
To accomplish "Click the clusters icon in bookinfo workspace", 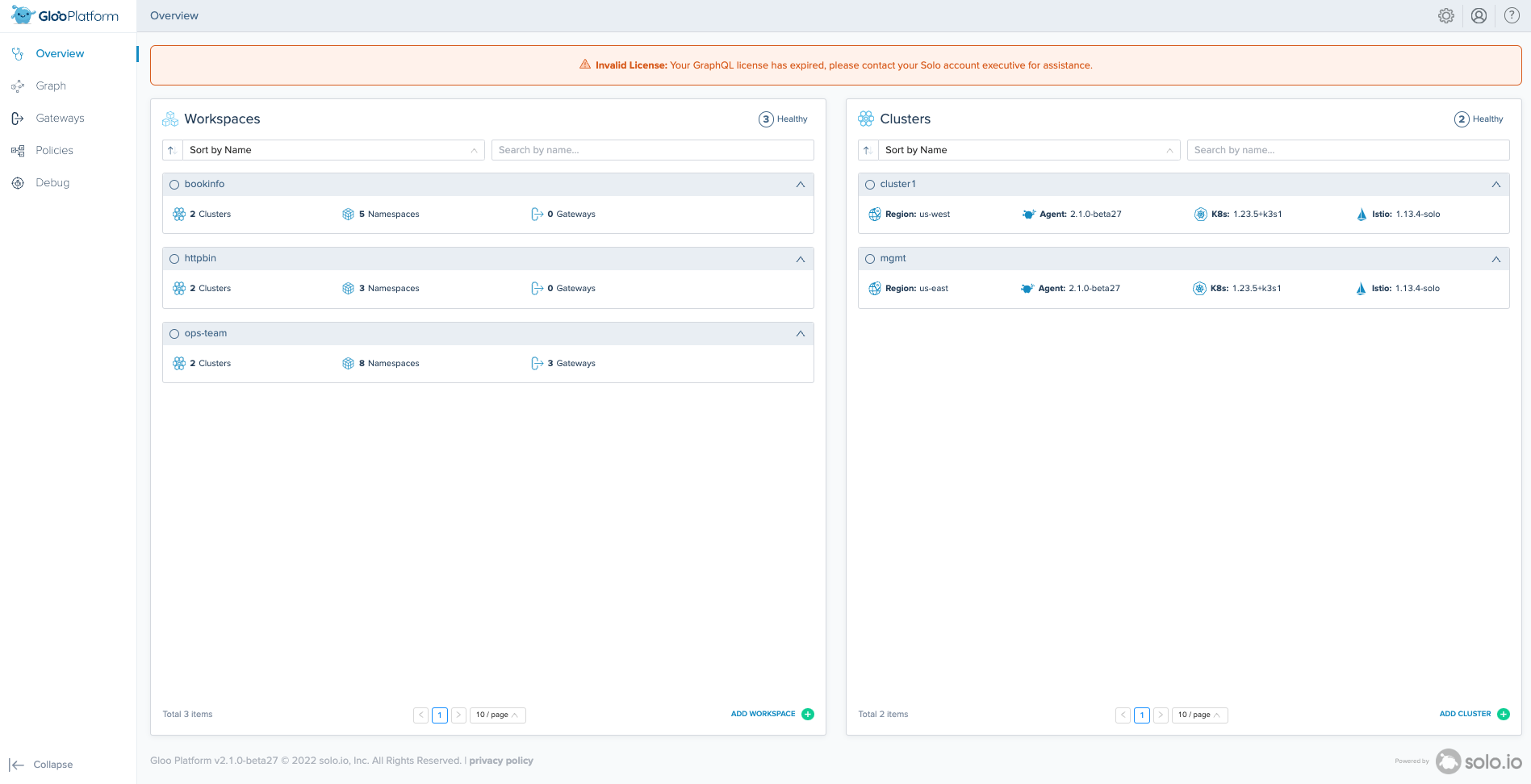I will [x=179, y=214].
